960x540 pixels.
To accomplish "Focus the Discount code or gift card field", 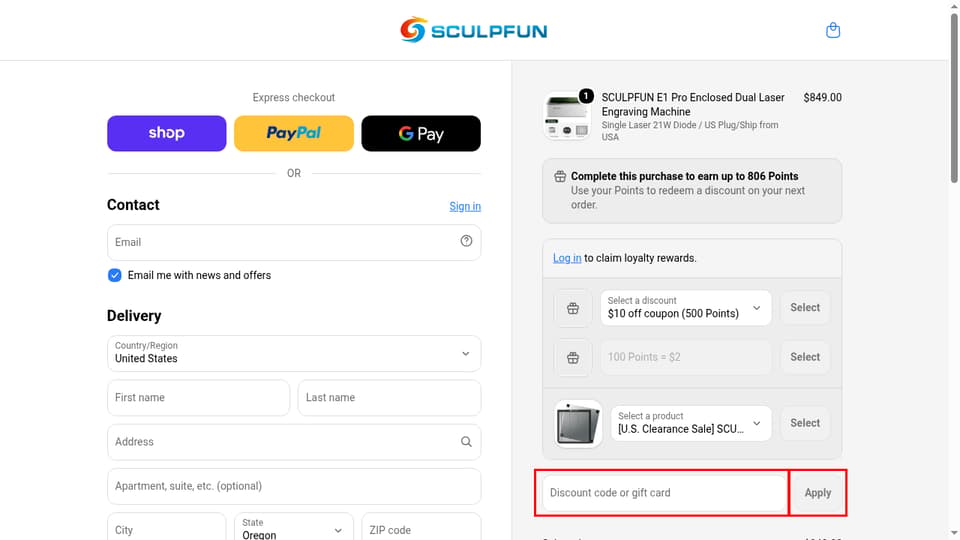I will [664, 493].
